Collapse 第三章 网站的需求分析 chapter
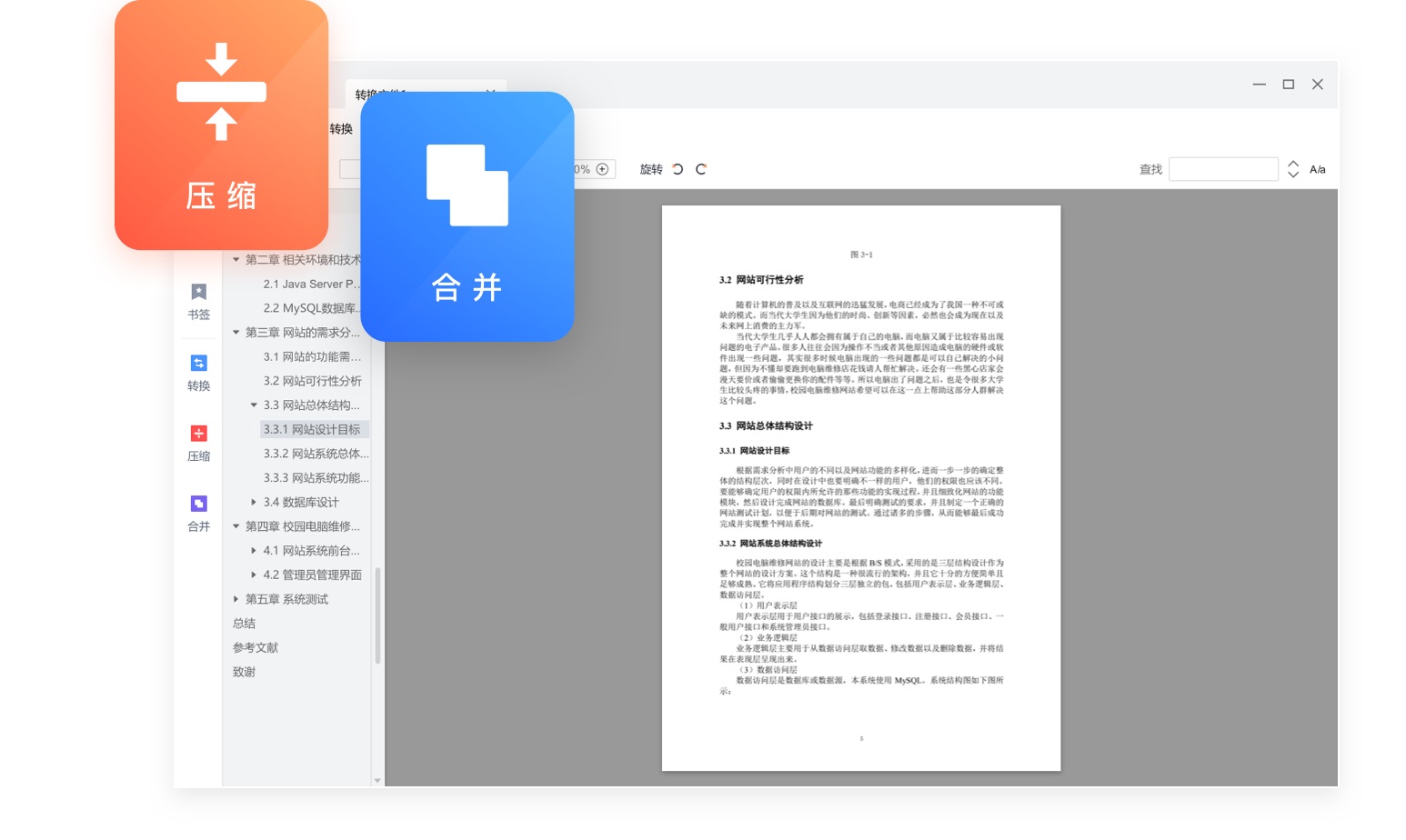The image size is (1406, 840). [x=235, y=333]
